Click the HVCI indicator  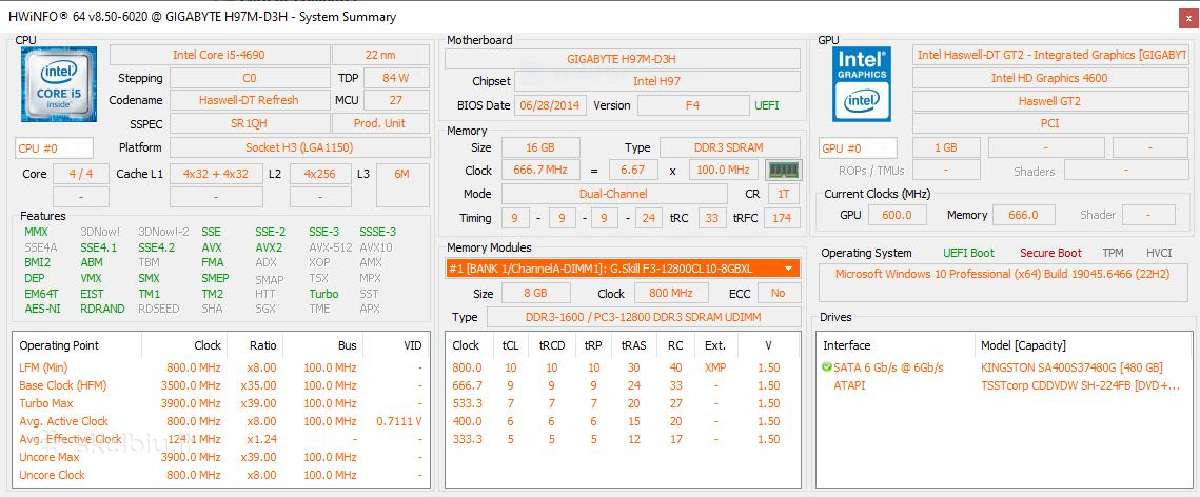click(x=1159, y=254)
